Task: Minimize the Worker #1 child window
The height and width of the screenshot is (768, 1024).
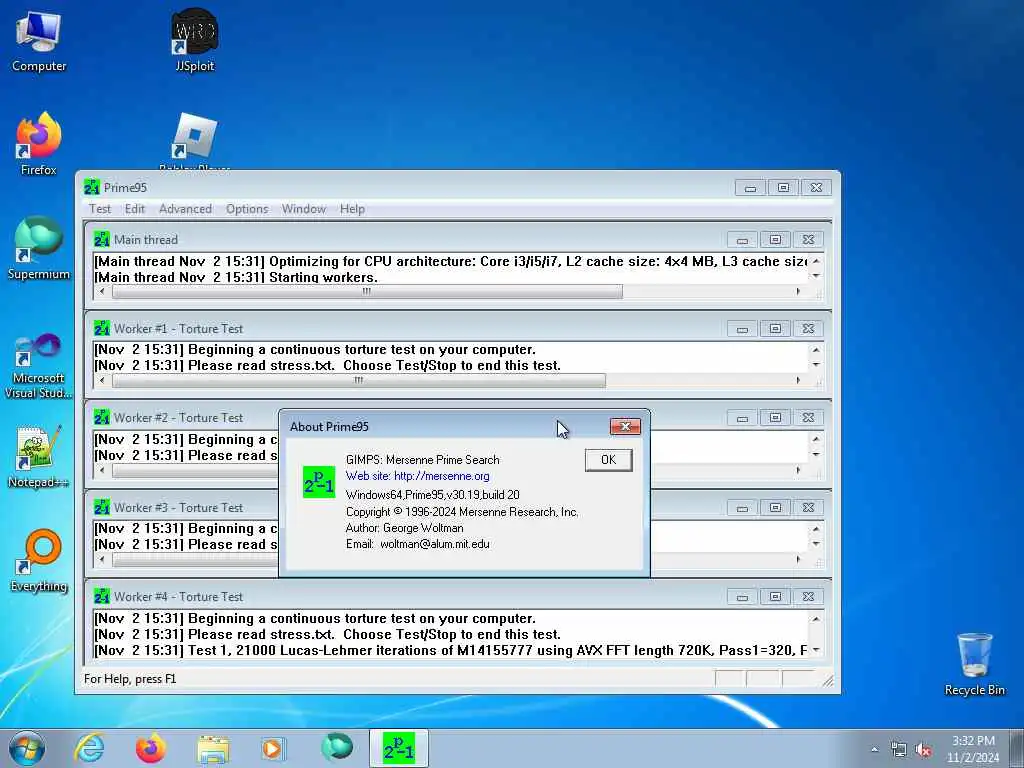Action: coord(743,328)
